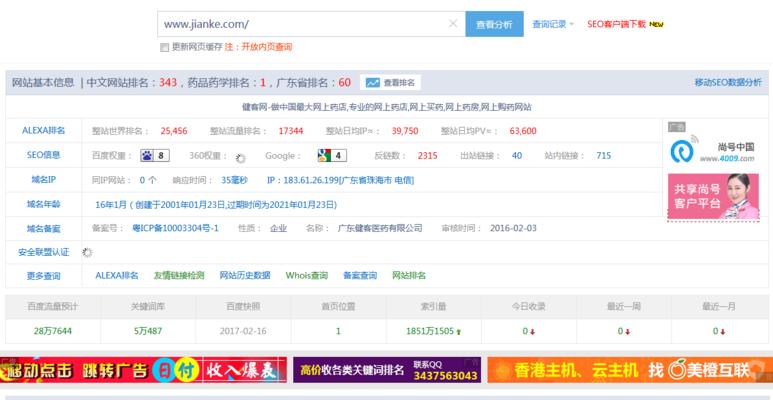Click daily IP value 39,750

pyautogui.click(x=405, y=131)
